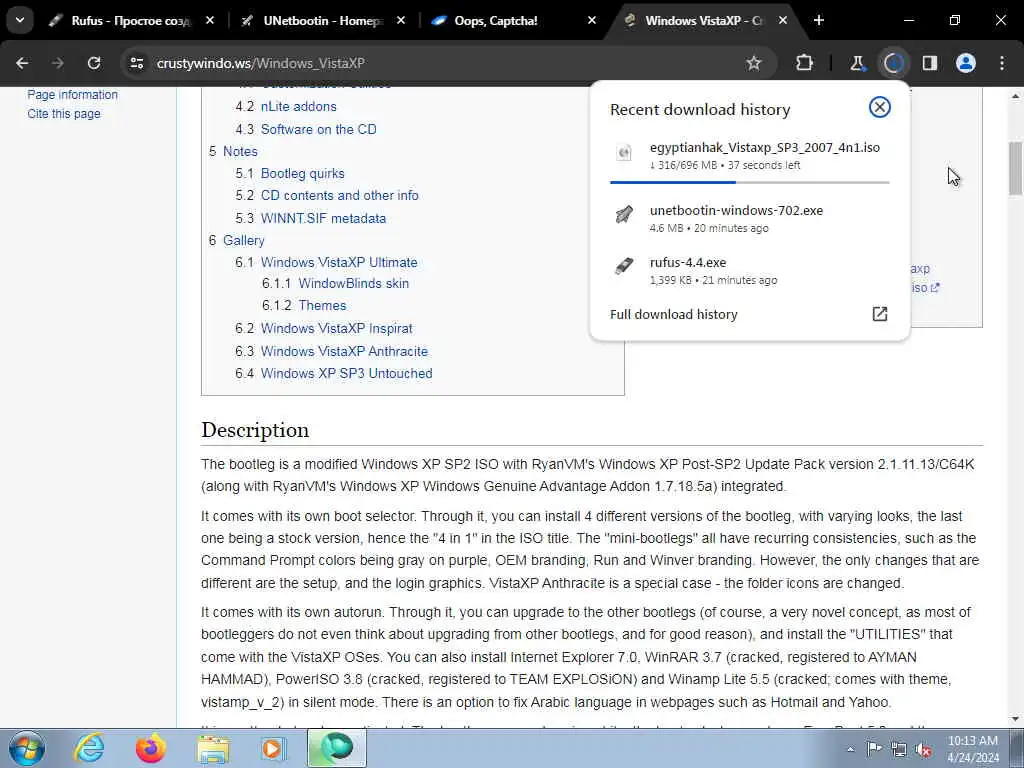Open the taskbar clock and date

click(x=973, y=749)
